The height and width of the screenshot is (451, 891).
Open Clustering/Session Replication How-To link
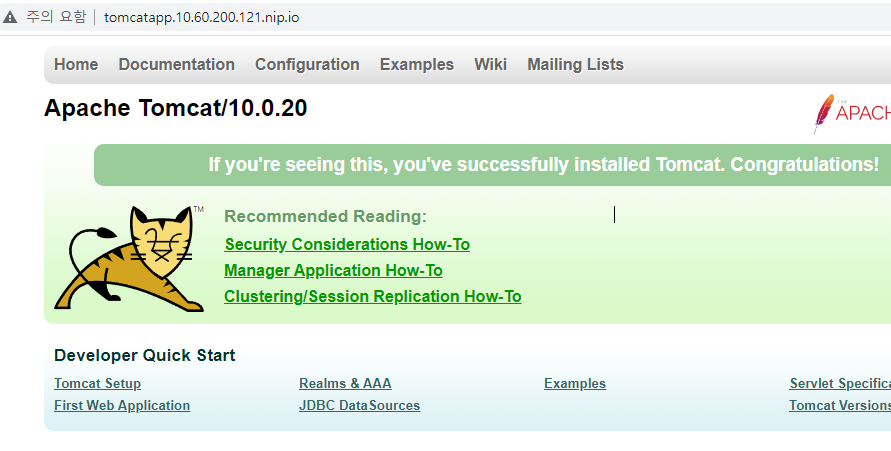pos(373,297)
